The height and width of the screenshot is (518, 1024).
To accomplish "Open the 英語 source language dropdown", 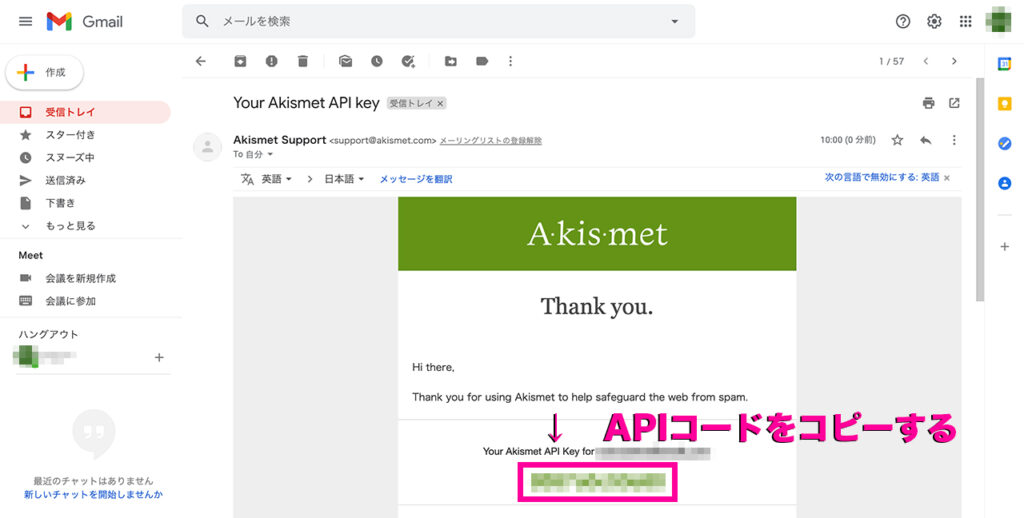I will point(276,179).
